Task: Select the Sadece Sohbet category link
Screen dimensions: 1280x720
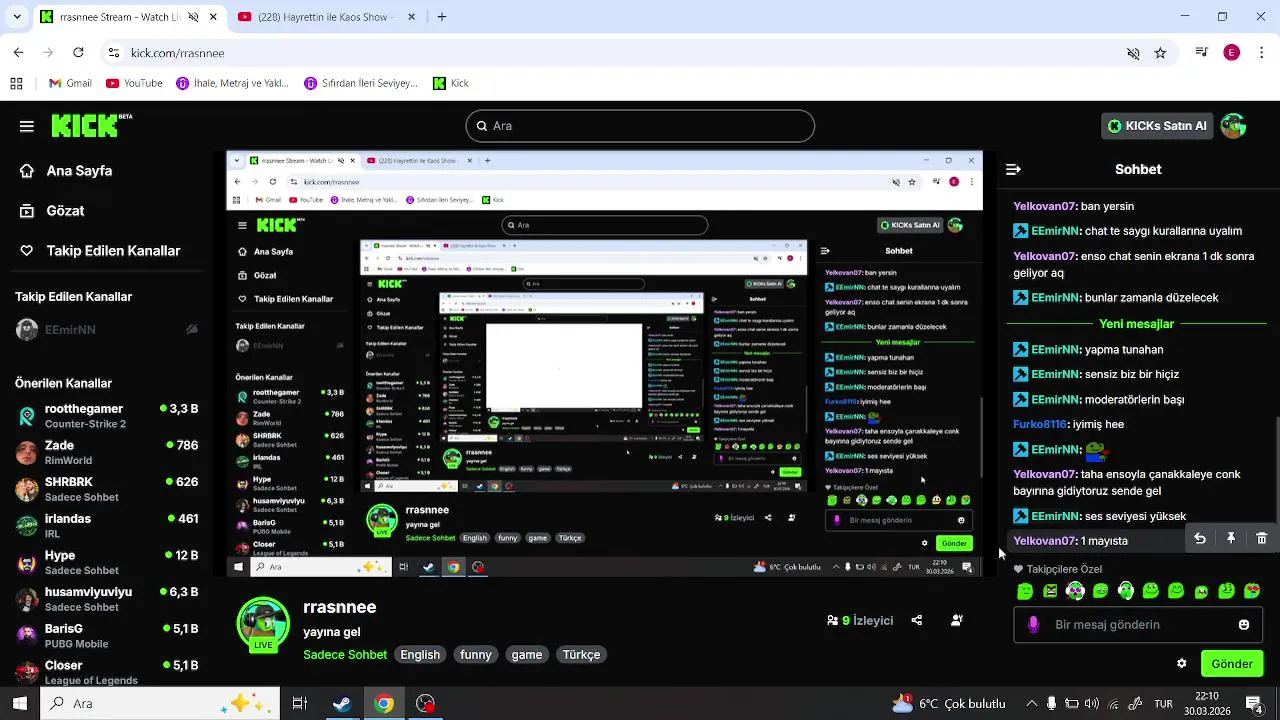Action: (345, 655)
